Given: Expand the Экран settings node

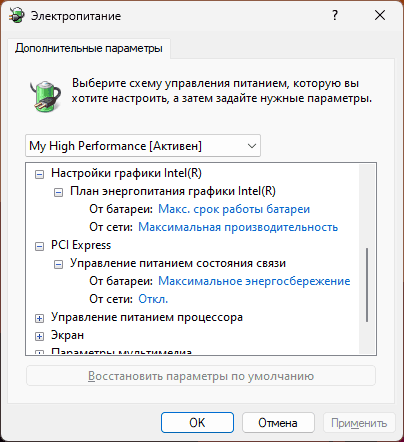Looking at the screenshot, I should click(x=39, y=336).
